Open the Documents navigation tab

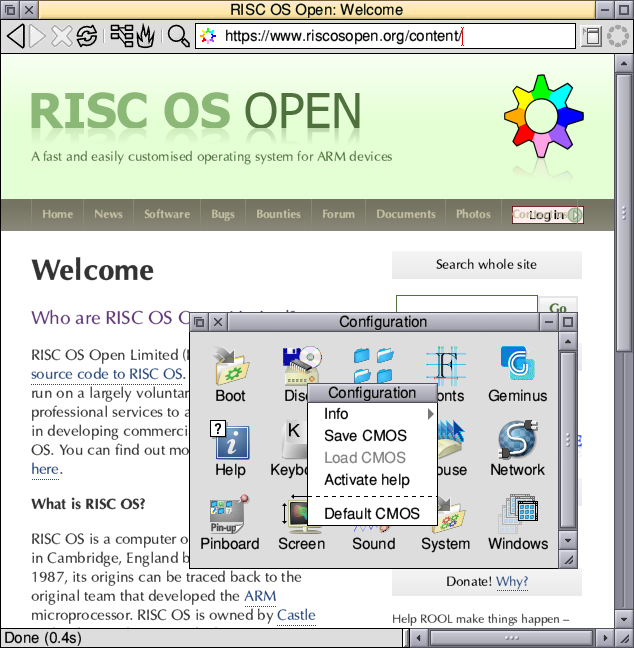coord(406,214)
